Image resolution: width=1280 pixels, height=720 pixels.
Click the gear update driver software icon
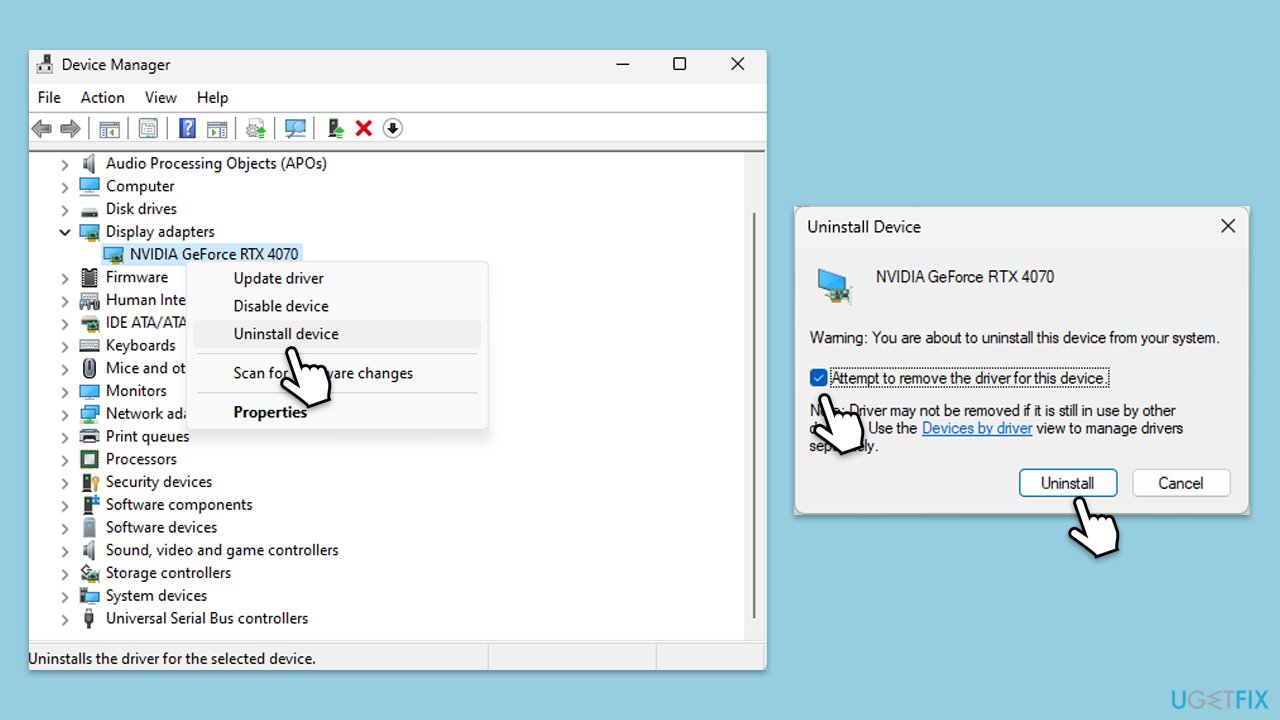tap(256, 128)
